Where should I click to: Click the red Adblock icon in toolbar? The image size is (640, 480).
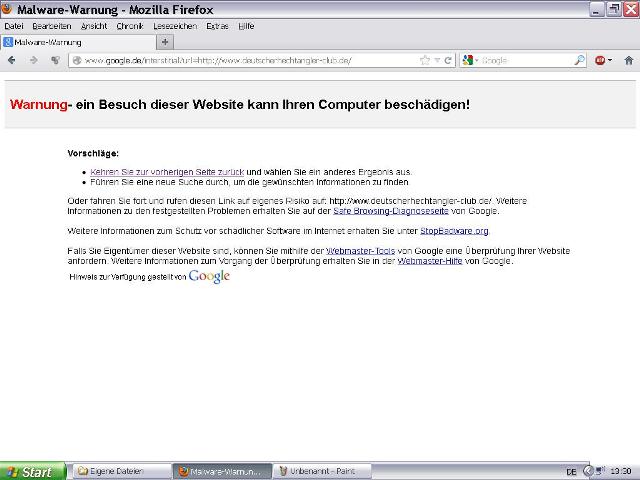[x=600, y=60]
